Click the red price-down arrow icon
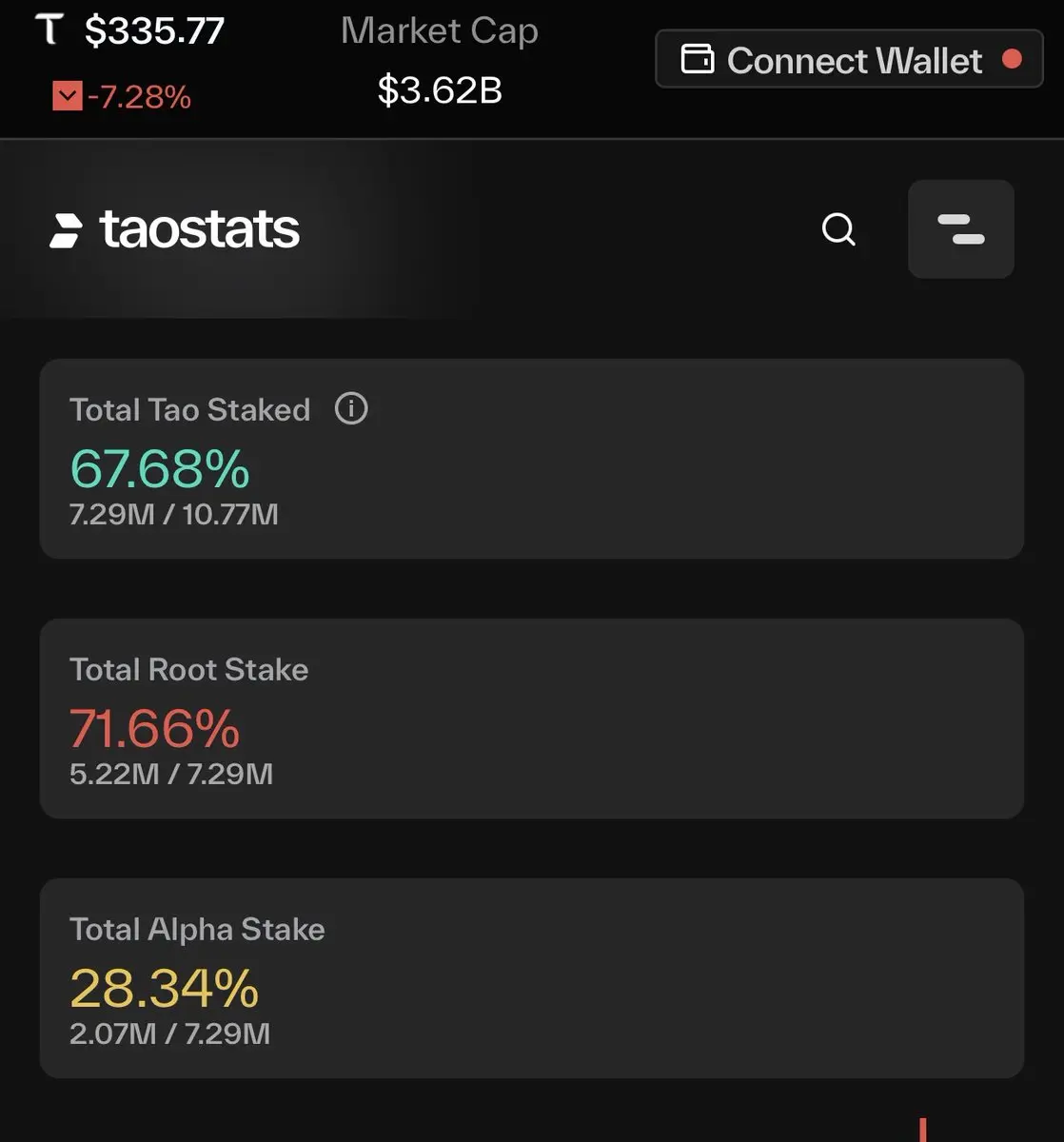Image resolution: width=1064 pixels, height=1142 pixels. (67, 96)
